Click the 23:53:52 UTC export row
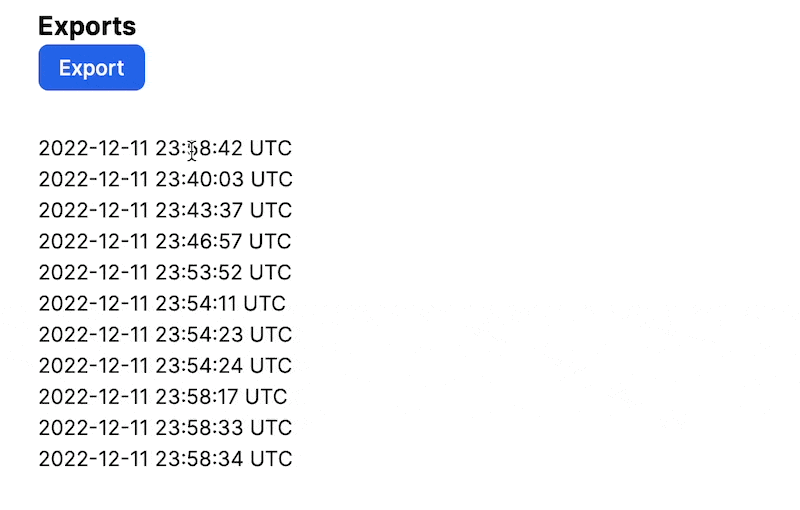The width and height of the screenshot is (800, 510). click(x=165, y=272)
